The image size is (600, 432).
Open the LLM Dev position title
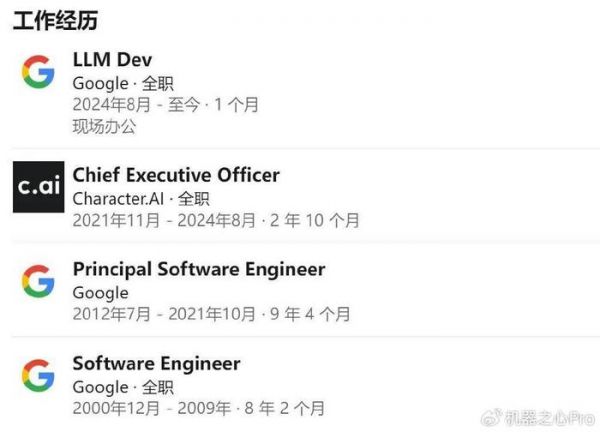click(x=112, y=61)
